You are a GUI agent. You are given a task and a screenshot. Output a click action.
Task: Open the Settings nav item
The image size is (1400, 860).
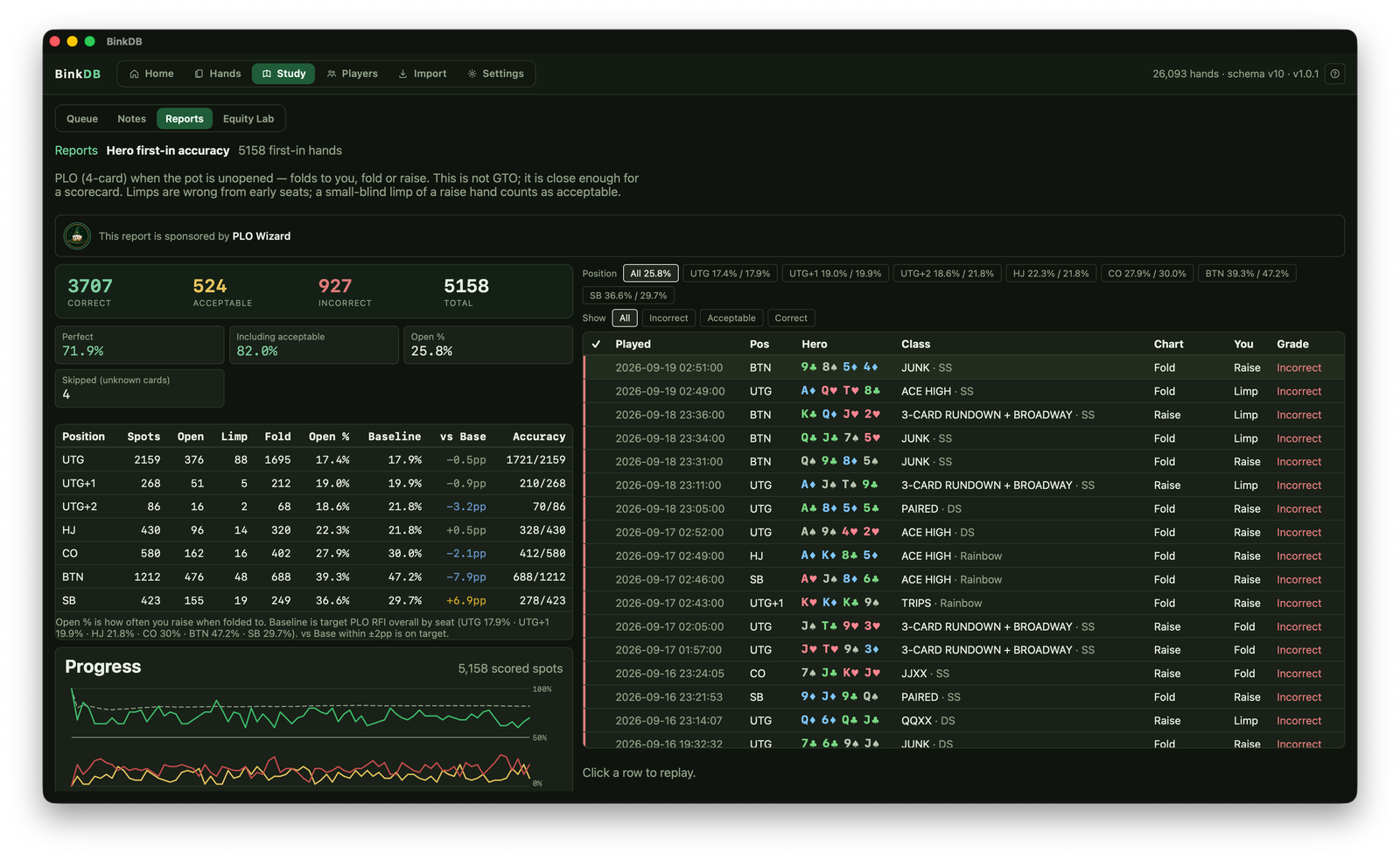point(496,73)
